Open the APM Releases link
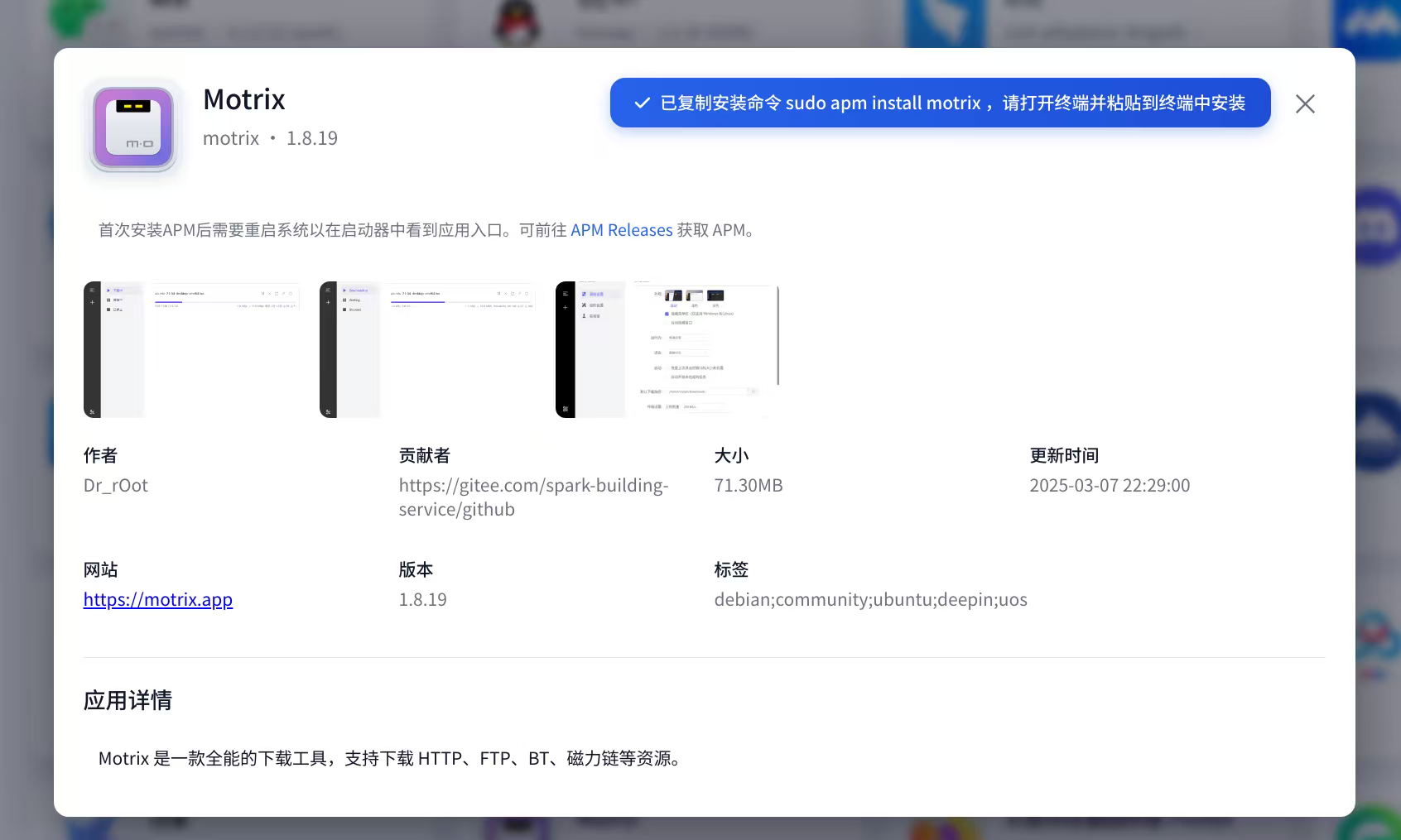 click(x=621, y=230)
